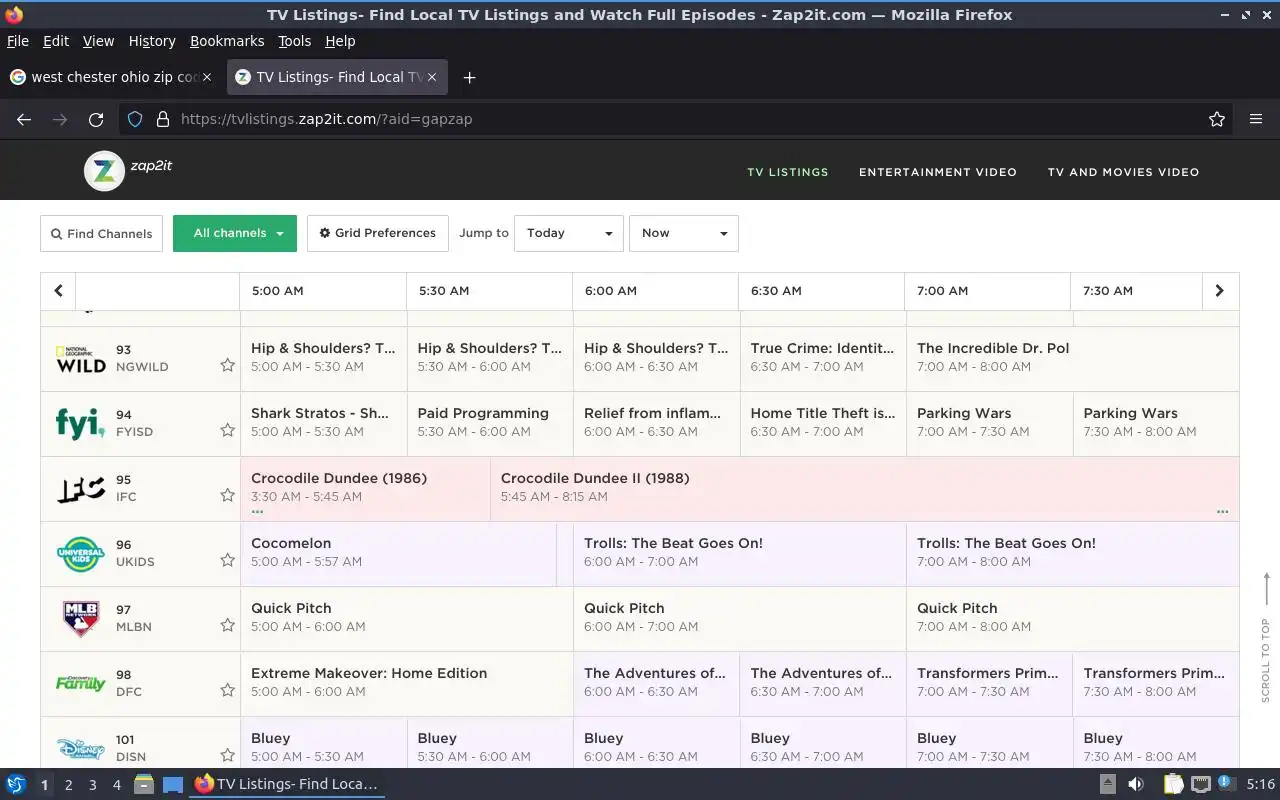Open the Now time dropdown

[x=684, y=233]
